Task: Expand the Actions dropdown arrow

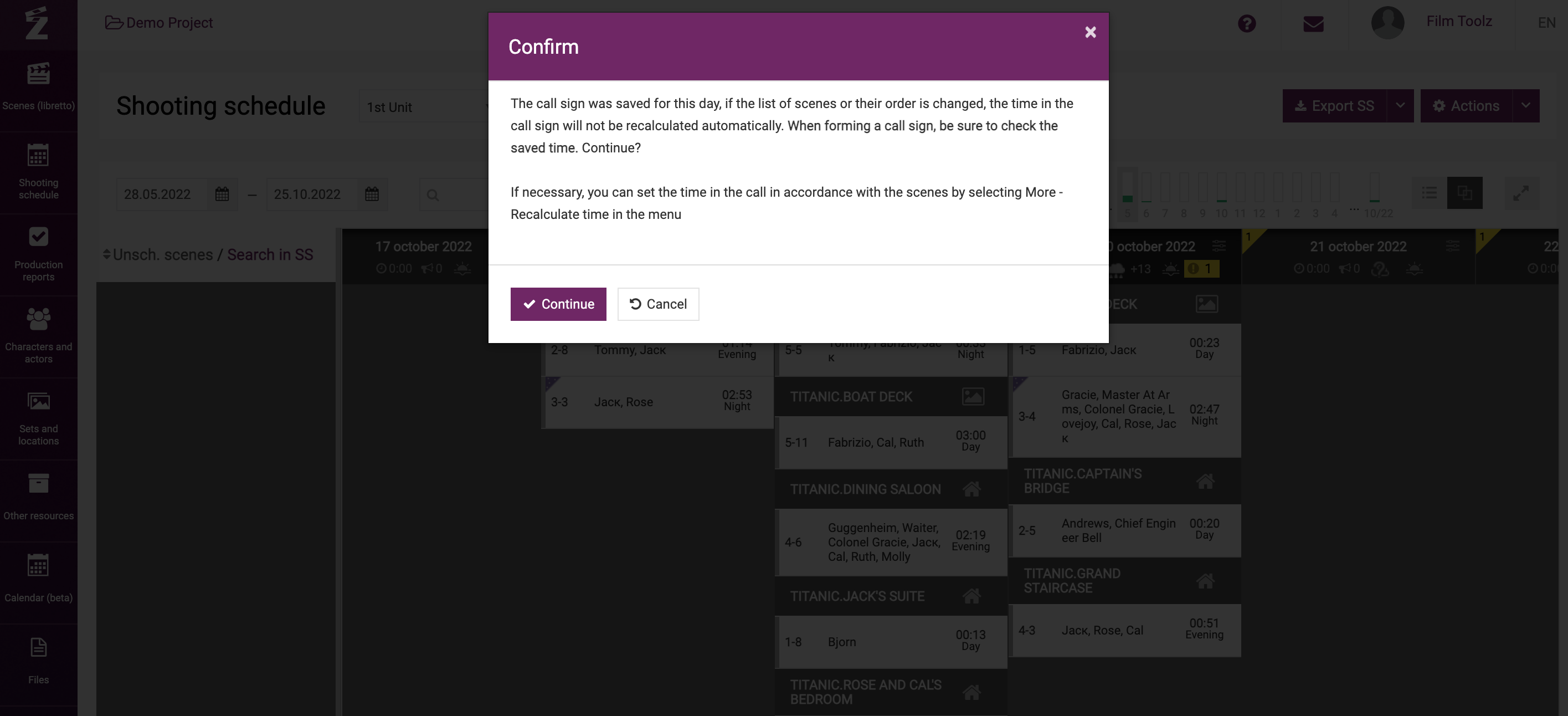Action: 1525,106
